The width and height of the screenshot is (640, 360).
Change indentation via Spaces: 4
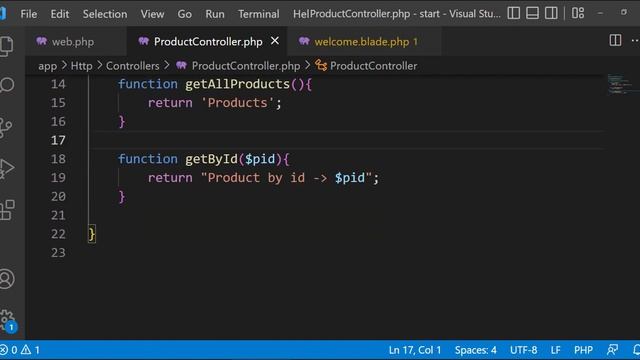pyautogui.click(x=476, y=350)
